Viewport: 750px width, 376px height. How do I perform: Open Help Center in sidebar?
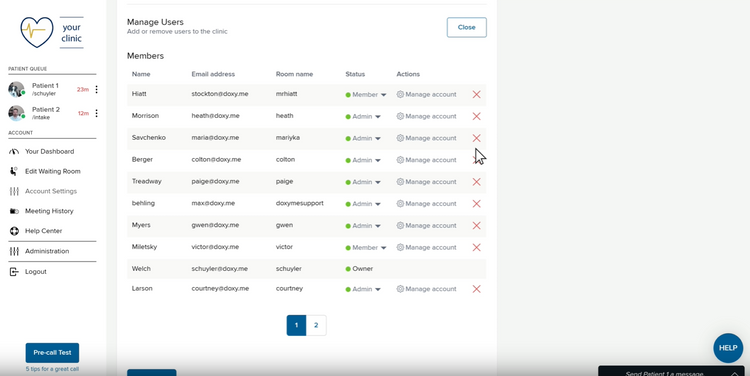44,231
